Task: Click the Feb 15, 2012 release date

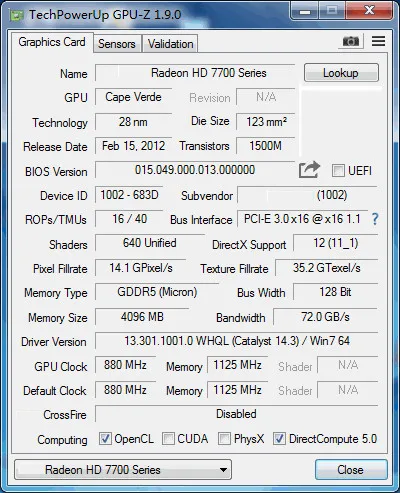Action: tap(134, 146)
